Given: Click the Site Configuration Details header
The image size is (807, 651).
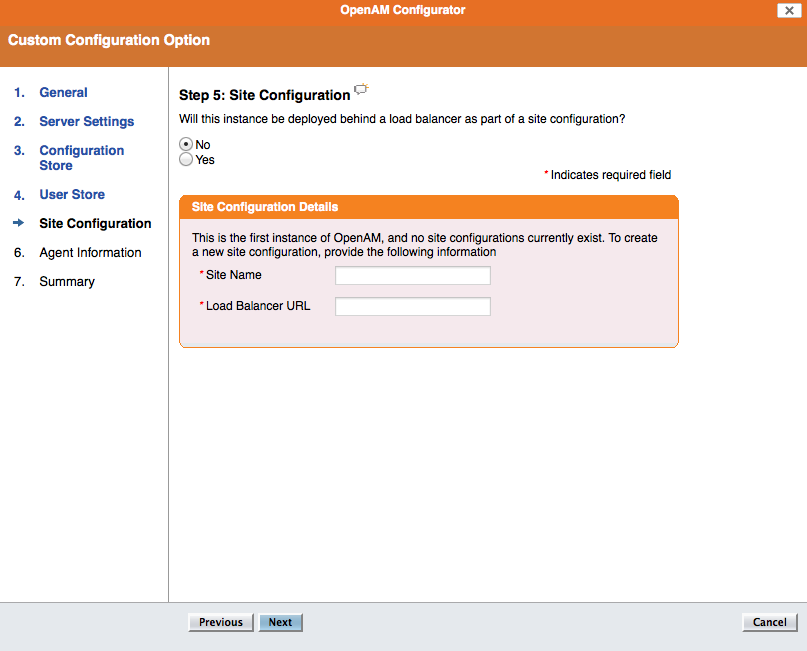Looking at the screenshot, I should point(429,207).
